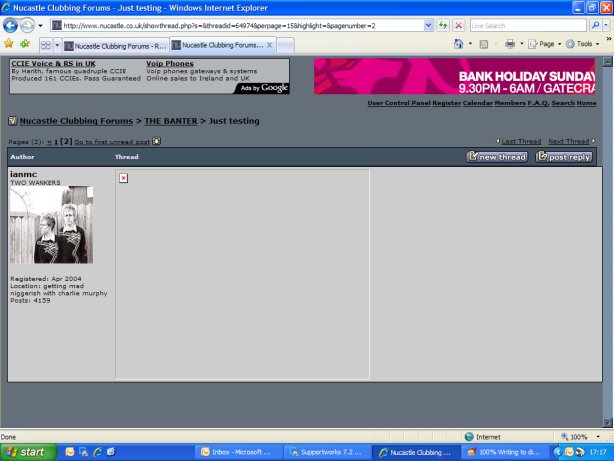The height and width of the screenshot is (461, 614).
Task: Open a new blank browser tab
Action: tap(285, 45)
